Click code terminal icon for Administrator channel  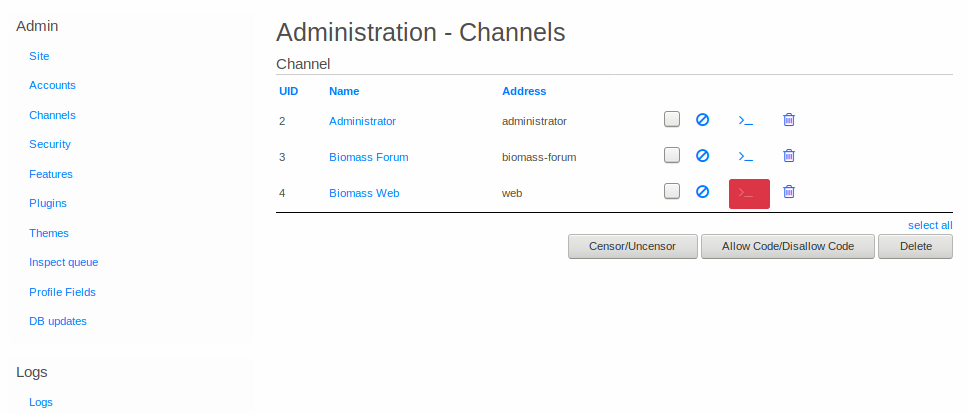(745, 120)
